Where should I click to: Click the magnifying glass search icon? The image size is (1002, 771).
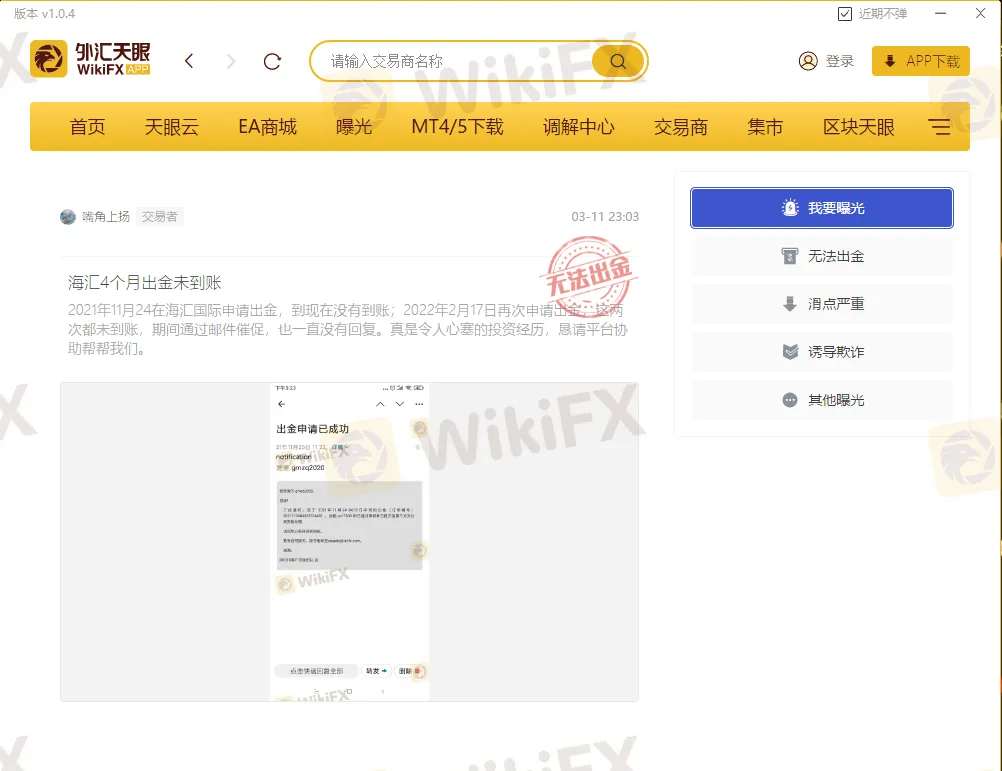point(617,60)
